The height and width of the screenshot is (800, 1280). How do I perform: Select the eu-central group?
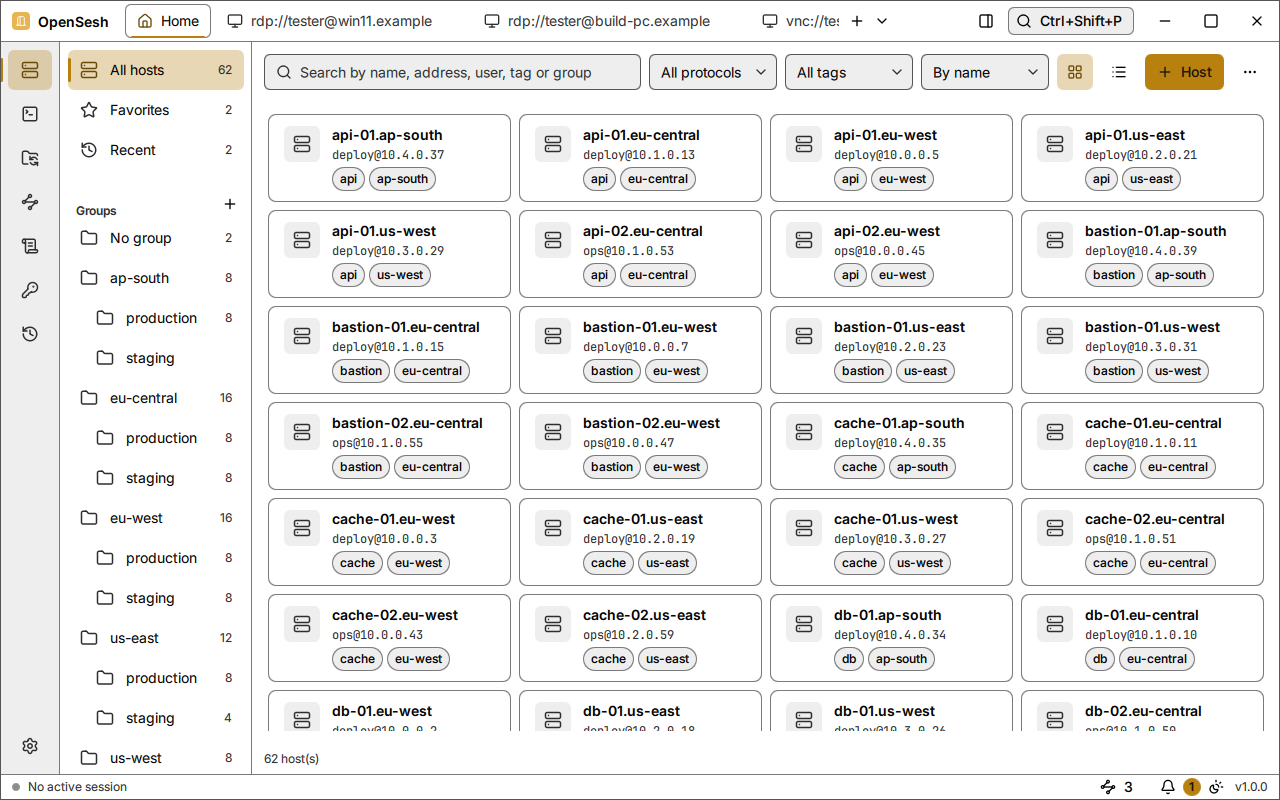click(156, 398)
